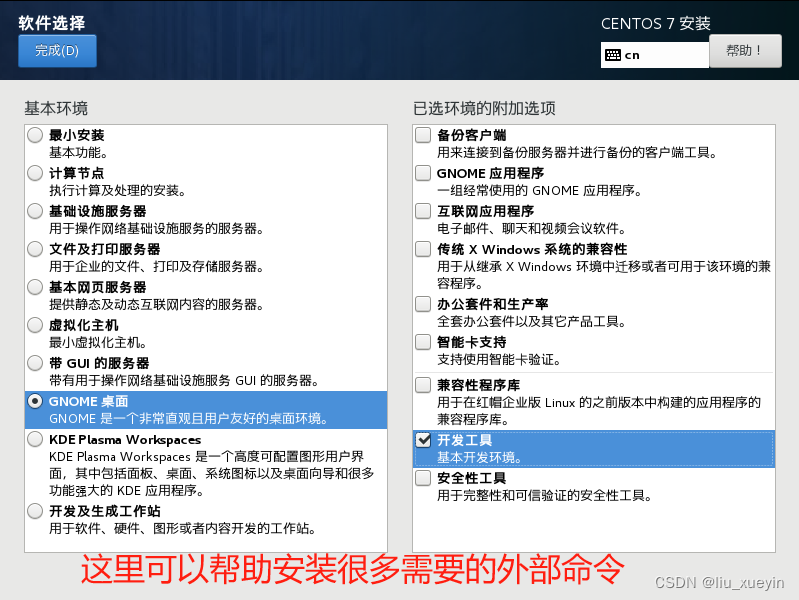
Task: Tick the 智能卡支持 checkbox
Action: (x=423, y=342)
